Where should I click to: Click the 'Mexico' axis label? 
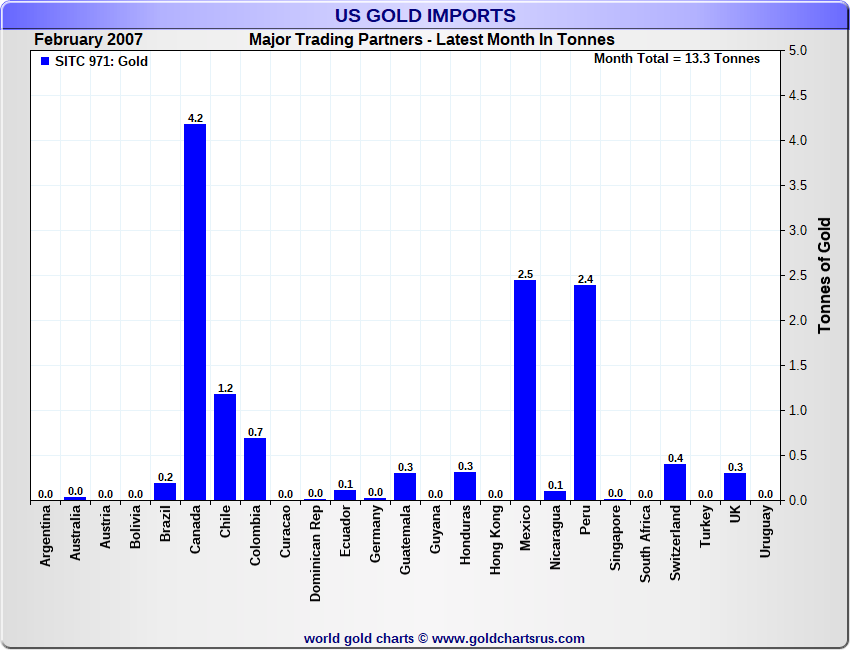click(x=525, y=528)
